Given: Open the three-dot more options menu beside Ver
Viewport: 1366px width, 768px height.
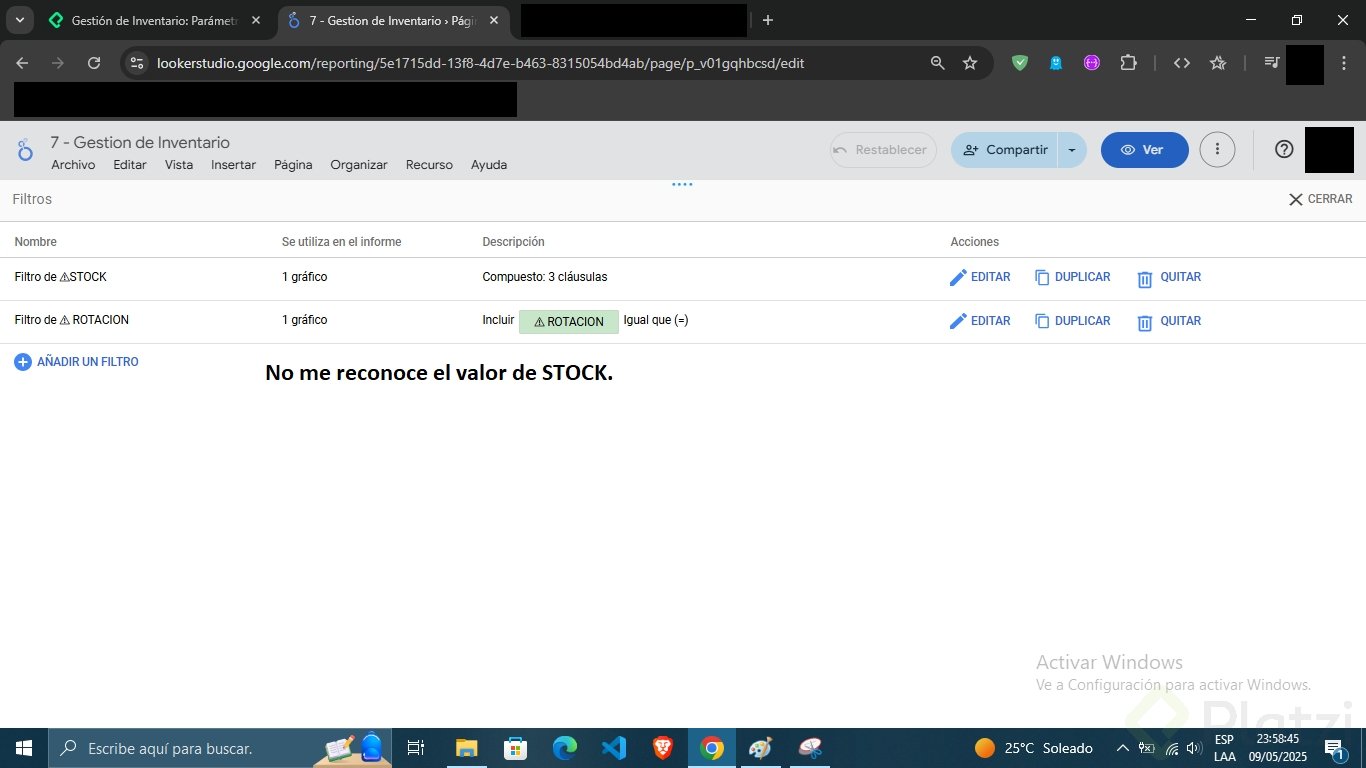Looking at the screenshot, I should 1217,150.
